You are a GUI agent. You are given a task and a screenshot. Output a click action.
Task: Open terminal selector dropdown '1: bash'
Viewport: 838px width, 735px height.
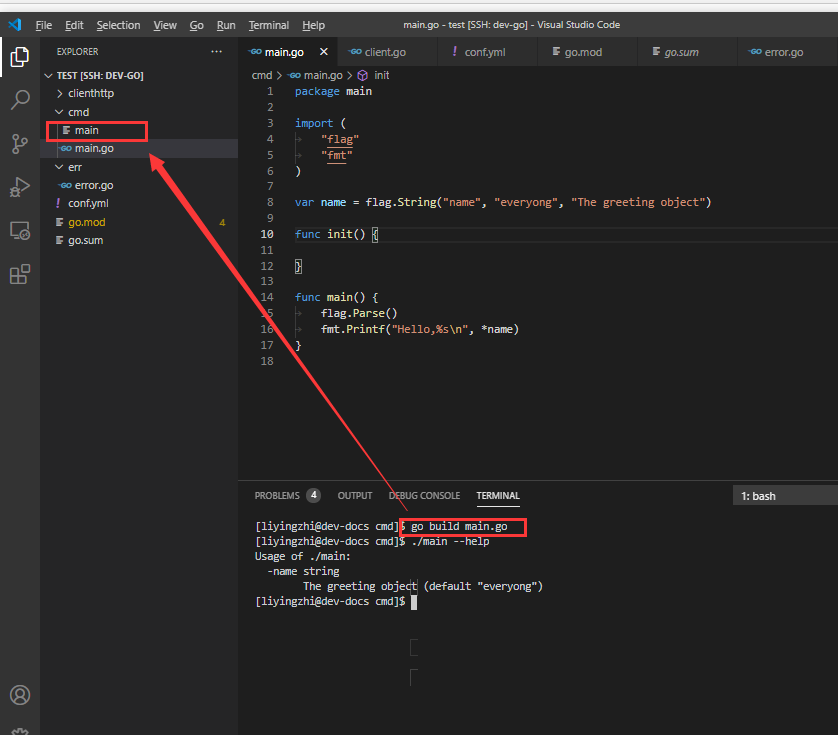[785, 496]
